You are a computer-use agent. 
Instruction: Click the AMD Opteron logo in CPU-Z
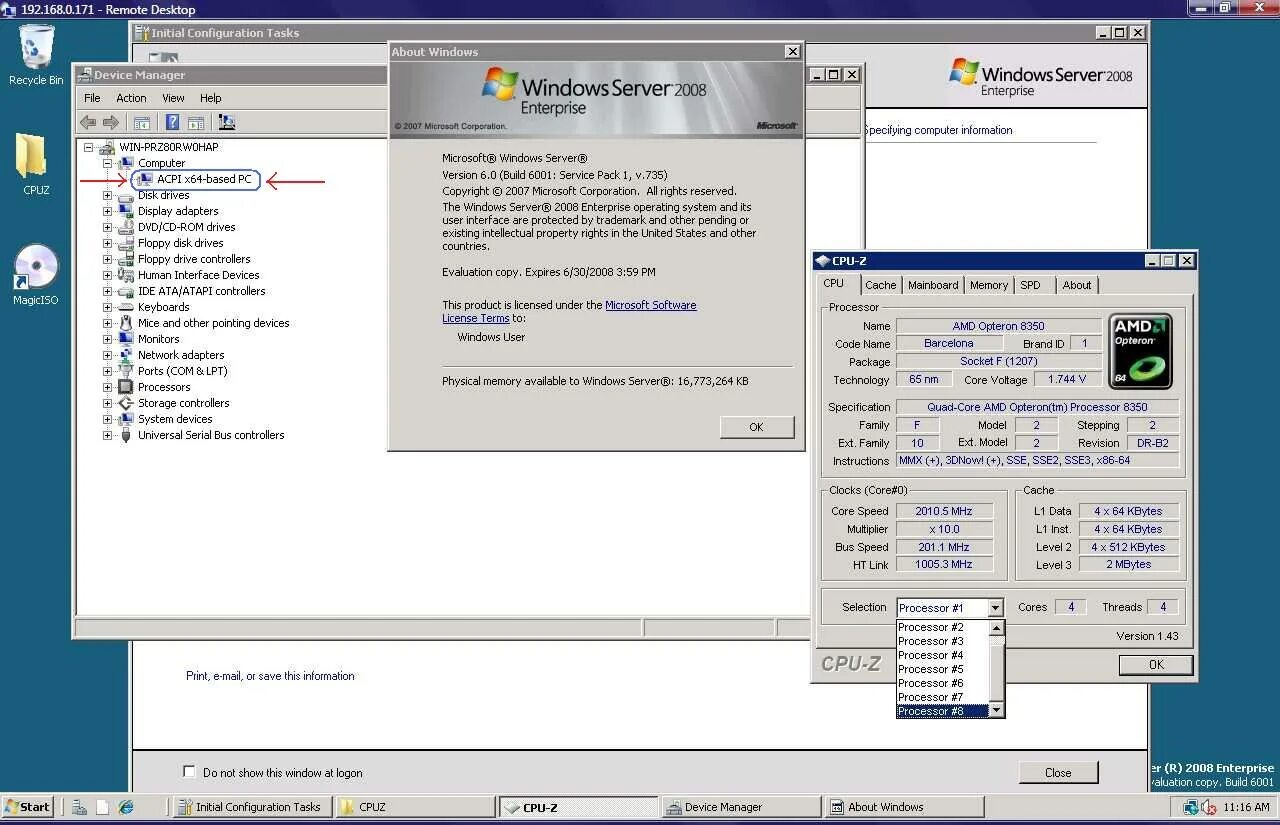click(x=1141, y=351)
